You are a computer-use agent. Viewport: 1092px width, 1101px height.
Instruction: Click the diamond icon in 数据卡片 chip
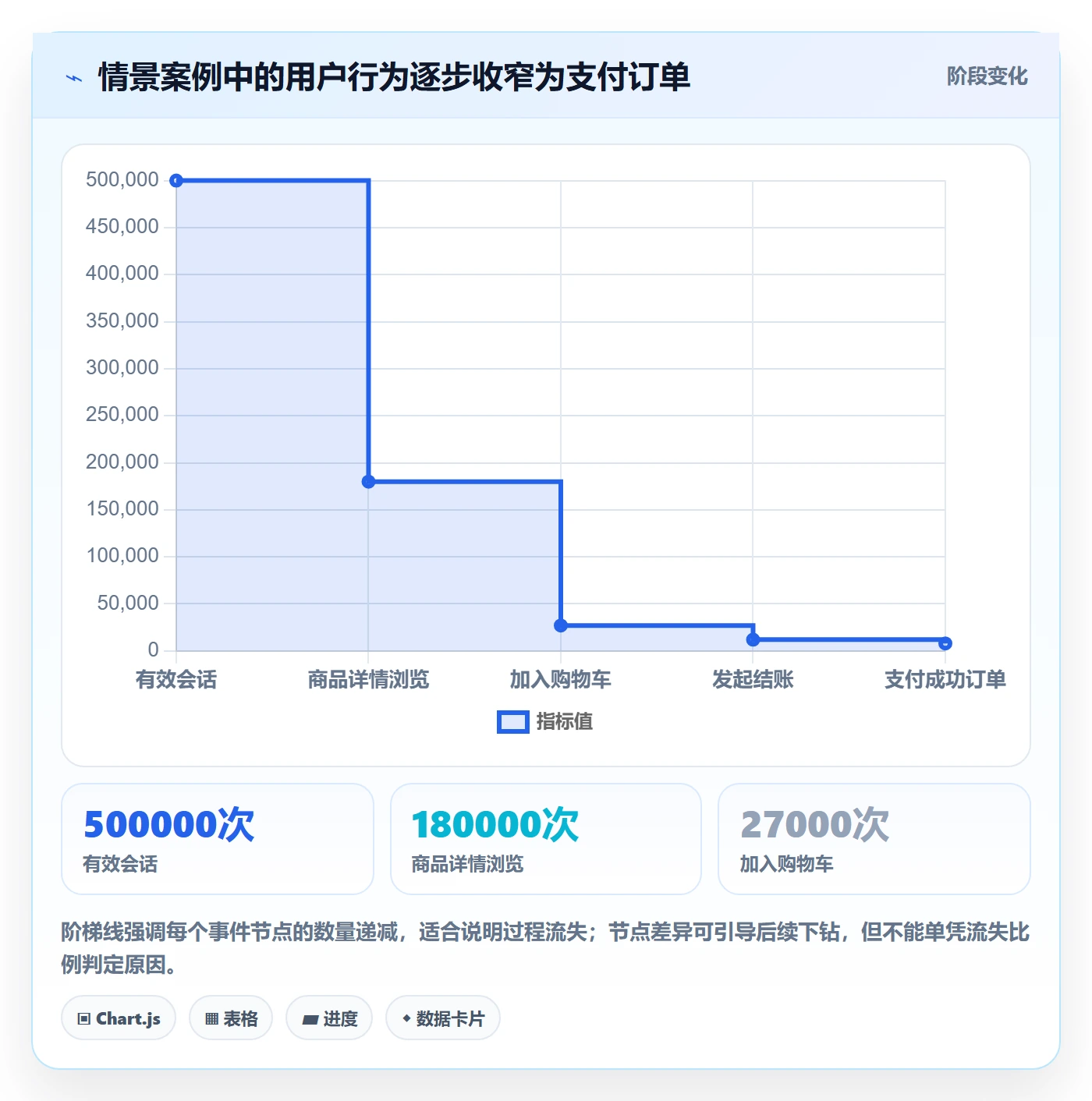coord(406,1018)
